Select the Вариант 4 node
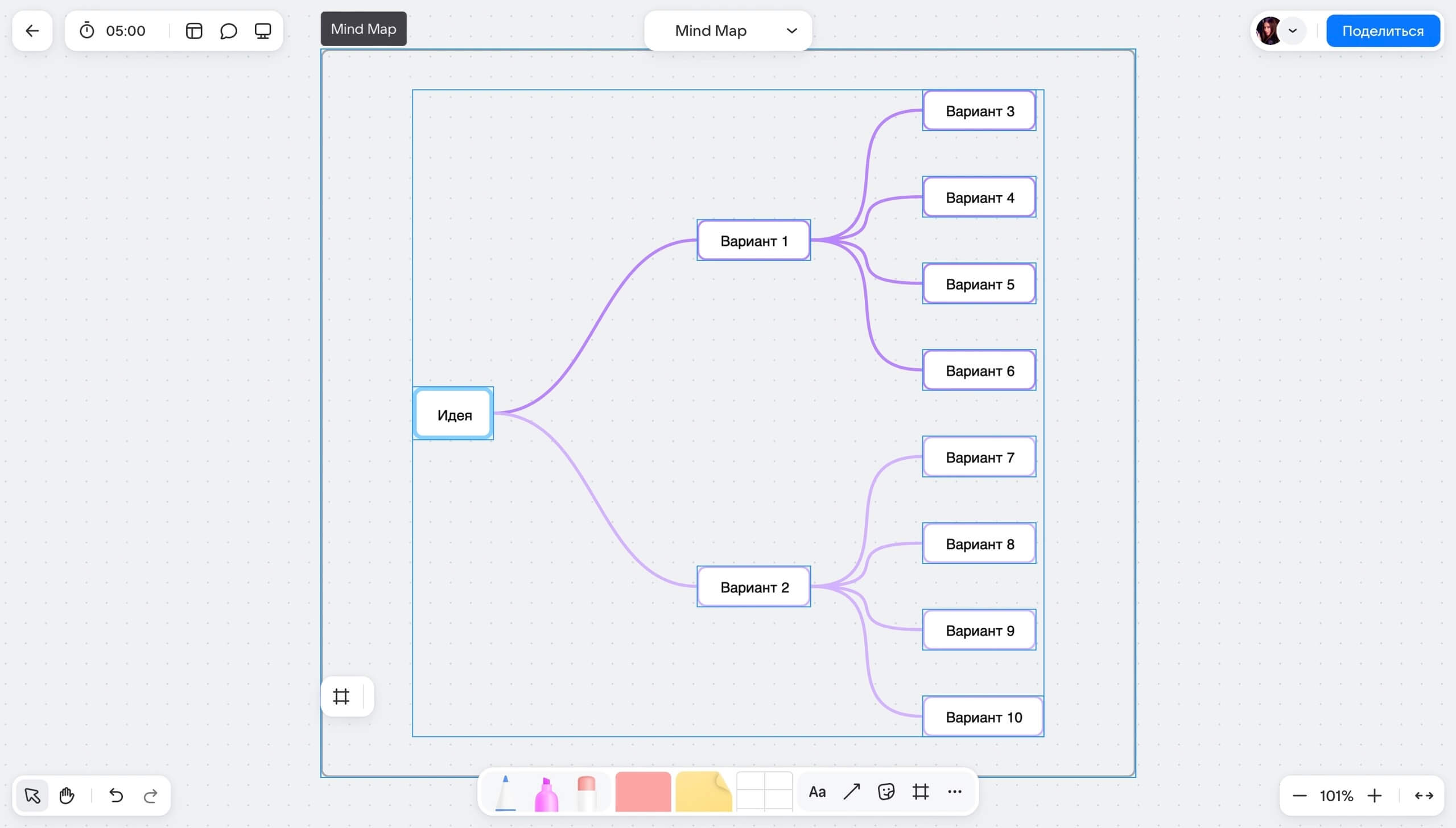Screen dimensions: 1456x828 (x=979, y=197)
